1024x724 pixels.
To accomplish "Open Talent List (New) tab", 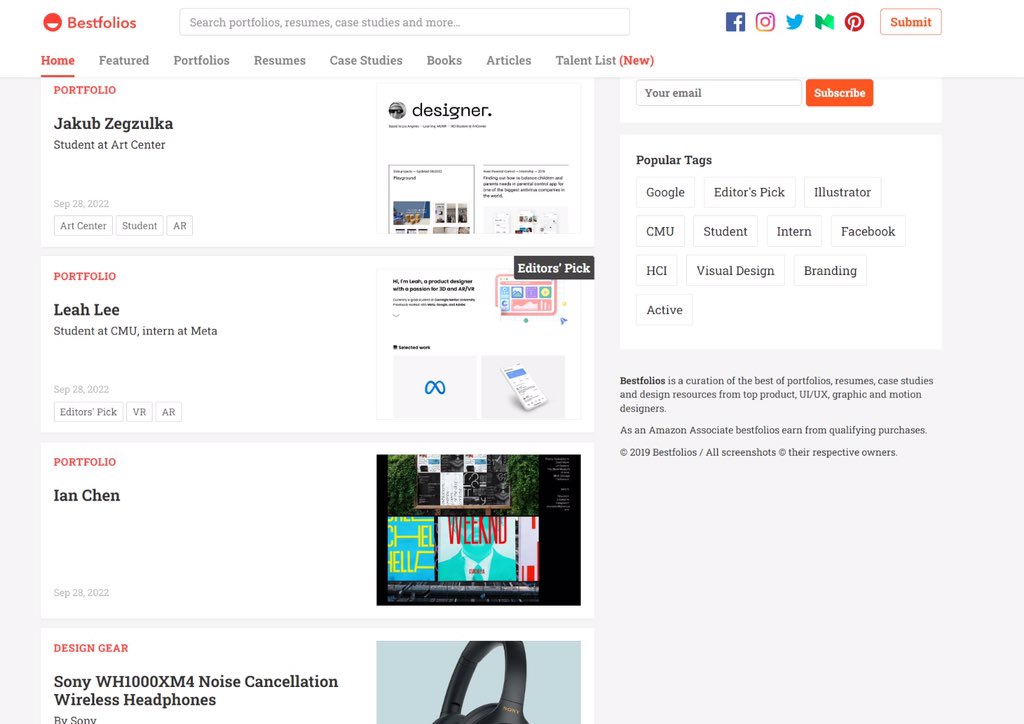I will coord(604,60).
